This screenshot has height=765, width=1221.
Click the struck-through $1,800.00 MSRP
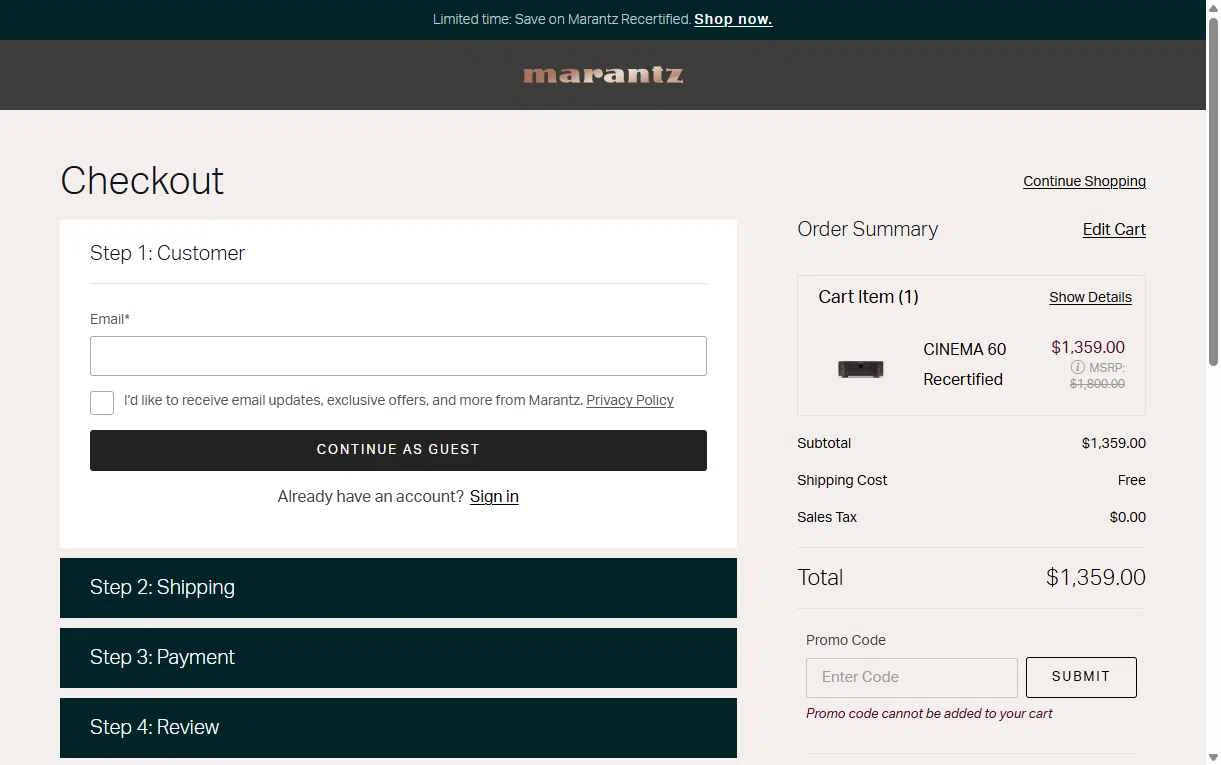(1097, 383)
